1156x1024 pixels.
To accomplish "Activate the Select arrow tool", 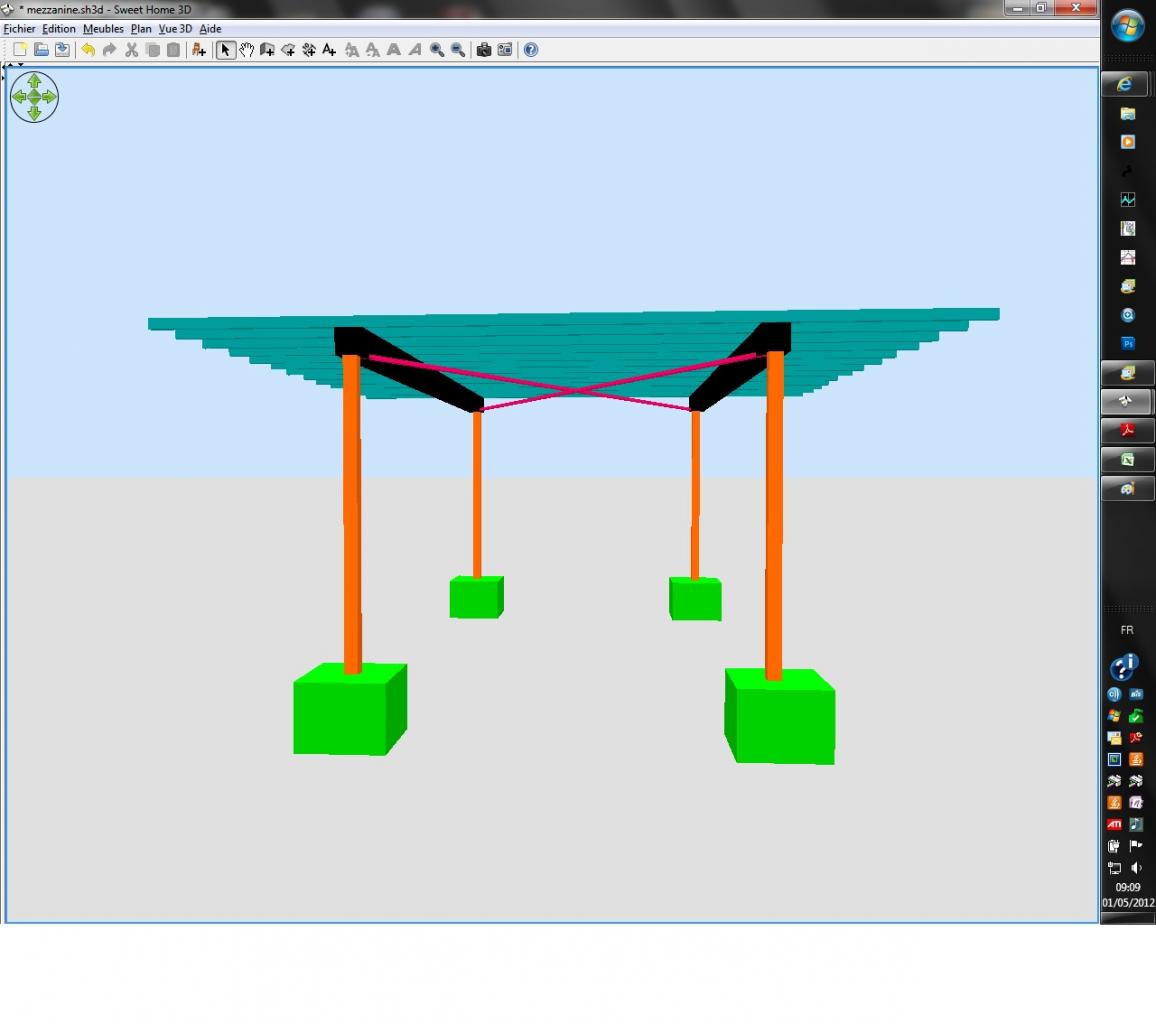I will [x=226, y=49].
